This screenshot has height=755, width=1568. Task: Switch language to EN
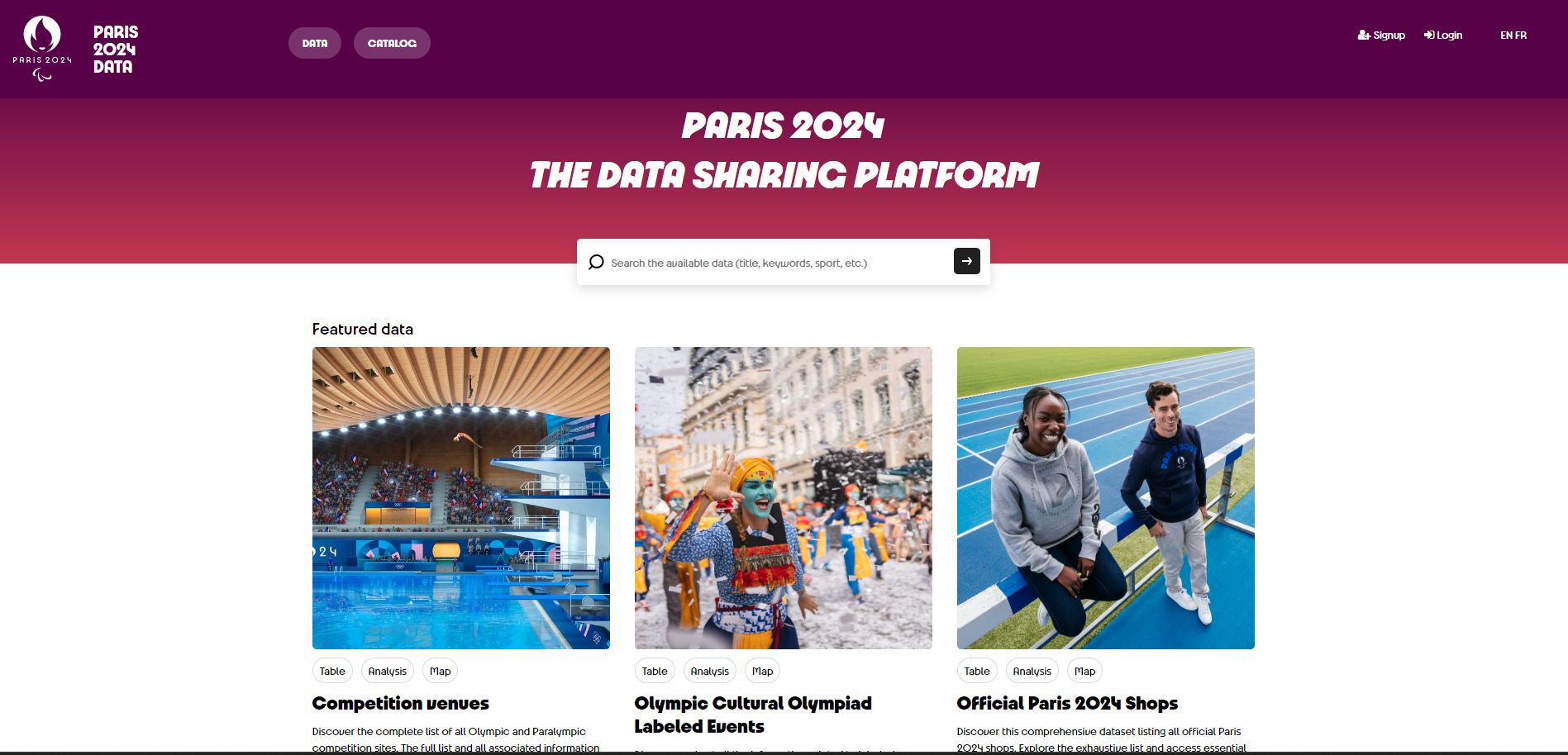1506,36
